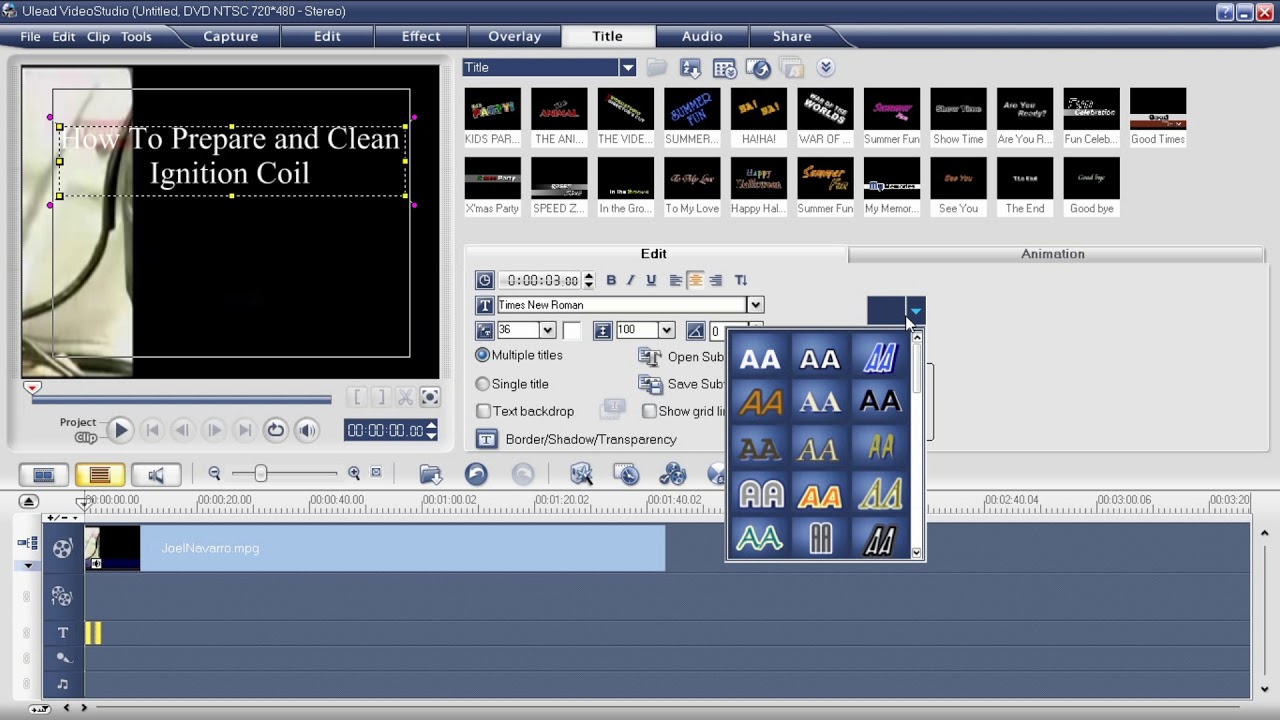Open the library manager icon

(758, 68)
